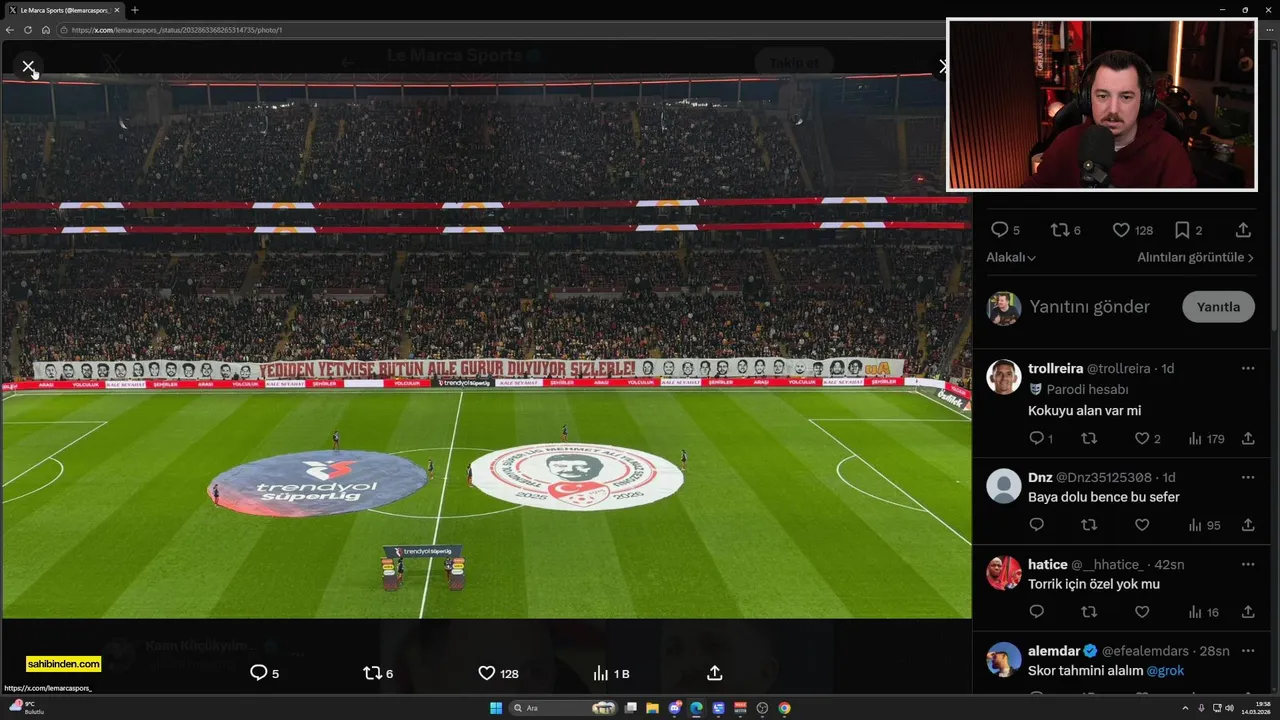
Task: Open Microsoft Edge from the taskbar
Action: (x=696, y=708)
